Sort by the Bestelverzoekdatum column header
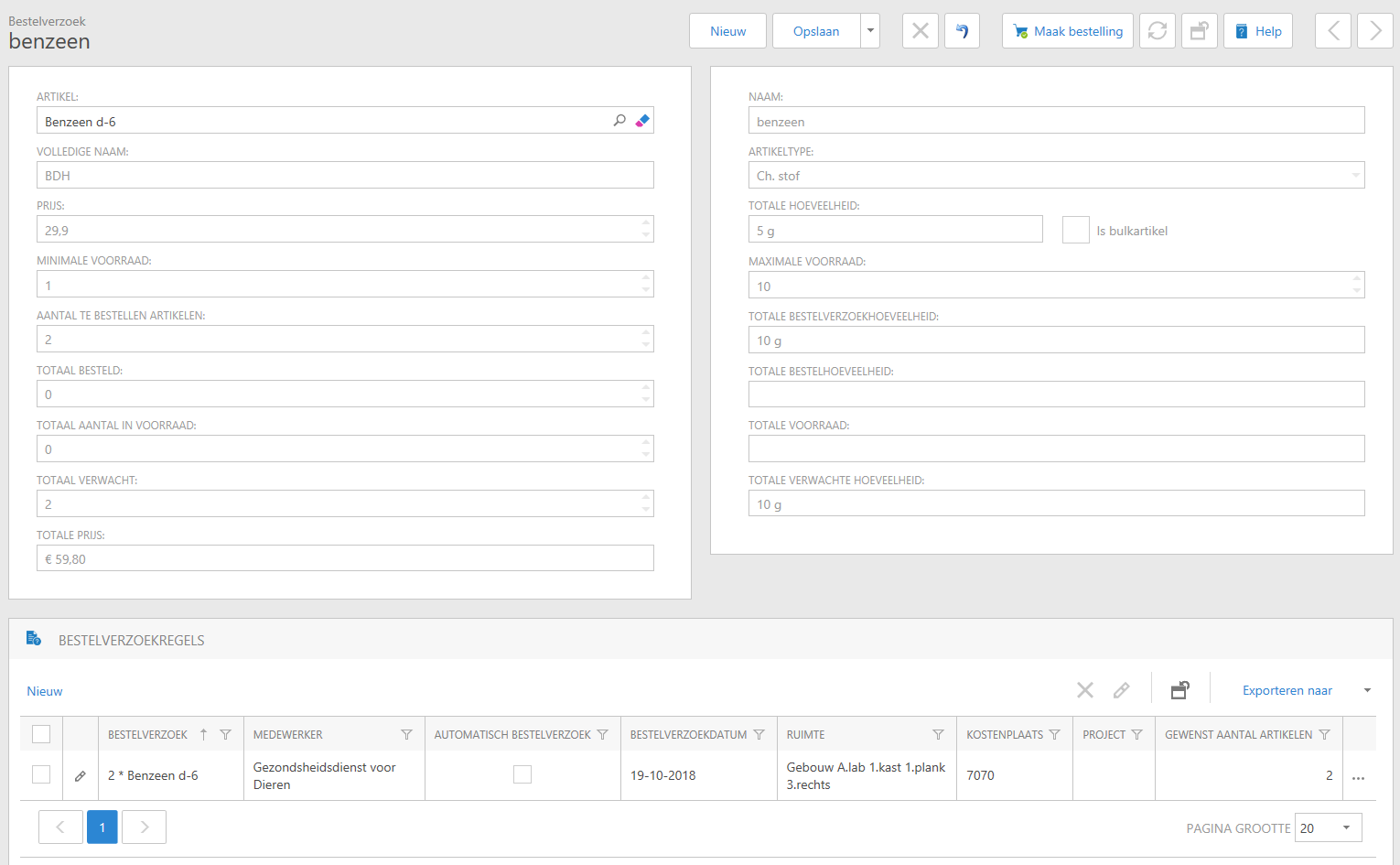1400x865 pixels. click(x=688, y=735)
